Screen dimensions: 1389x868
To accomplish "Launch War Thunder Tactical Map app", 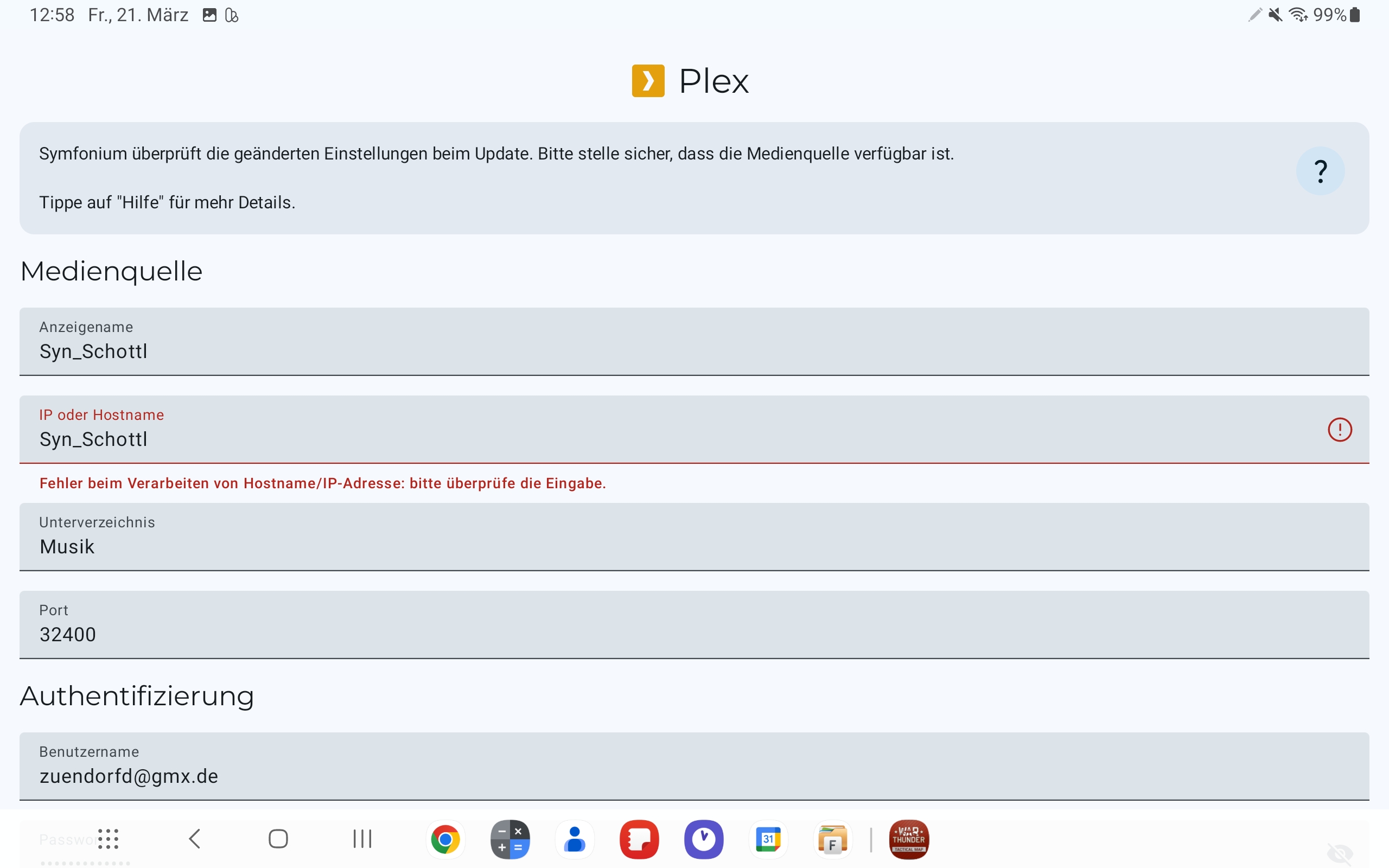I will tap(909, 839).
